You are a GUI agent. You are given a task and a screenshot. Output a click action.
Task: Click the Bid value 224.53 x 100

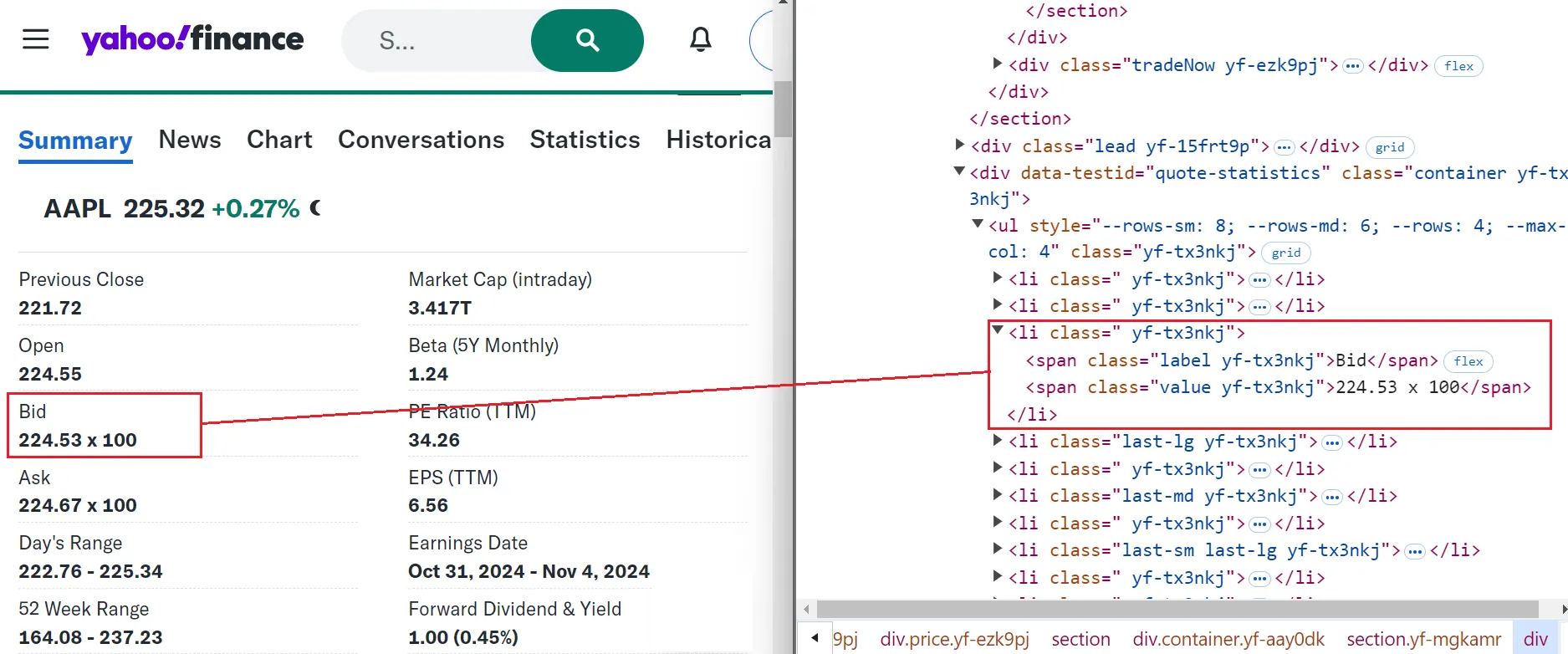pyautogui.click(x=78, y=440)
